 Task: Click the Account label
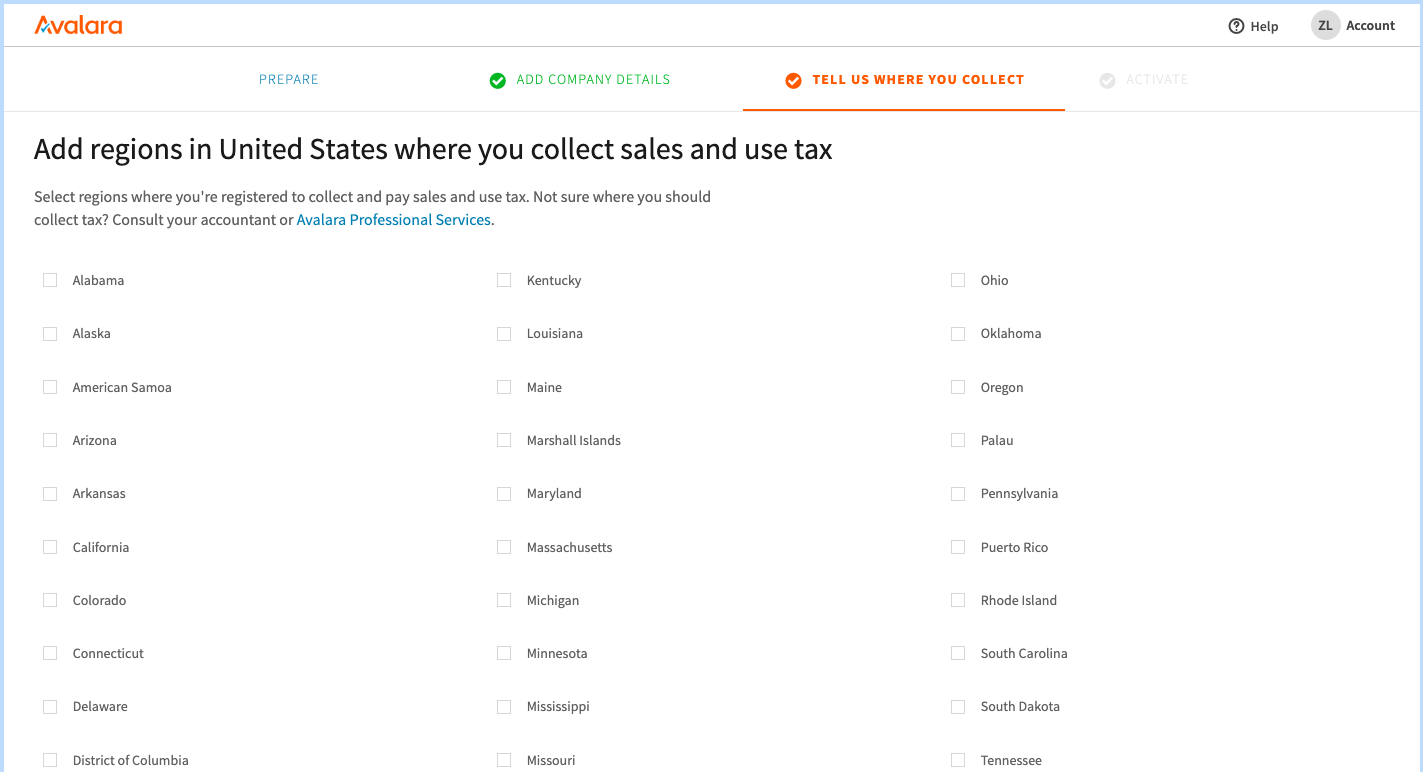(1370, 25)
